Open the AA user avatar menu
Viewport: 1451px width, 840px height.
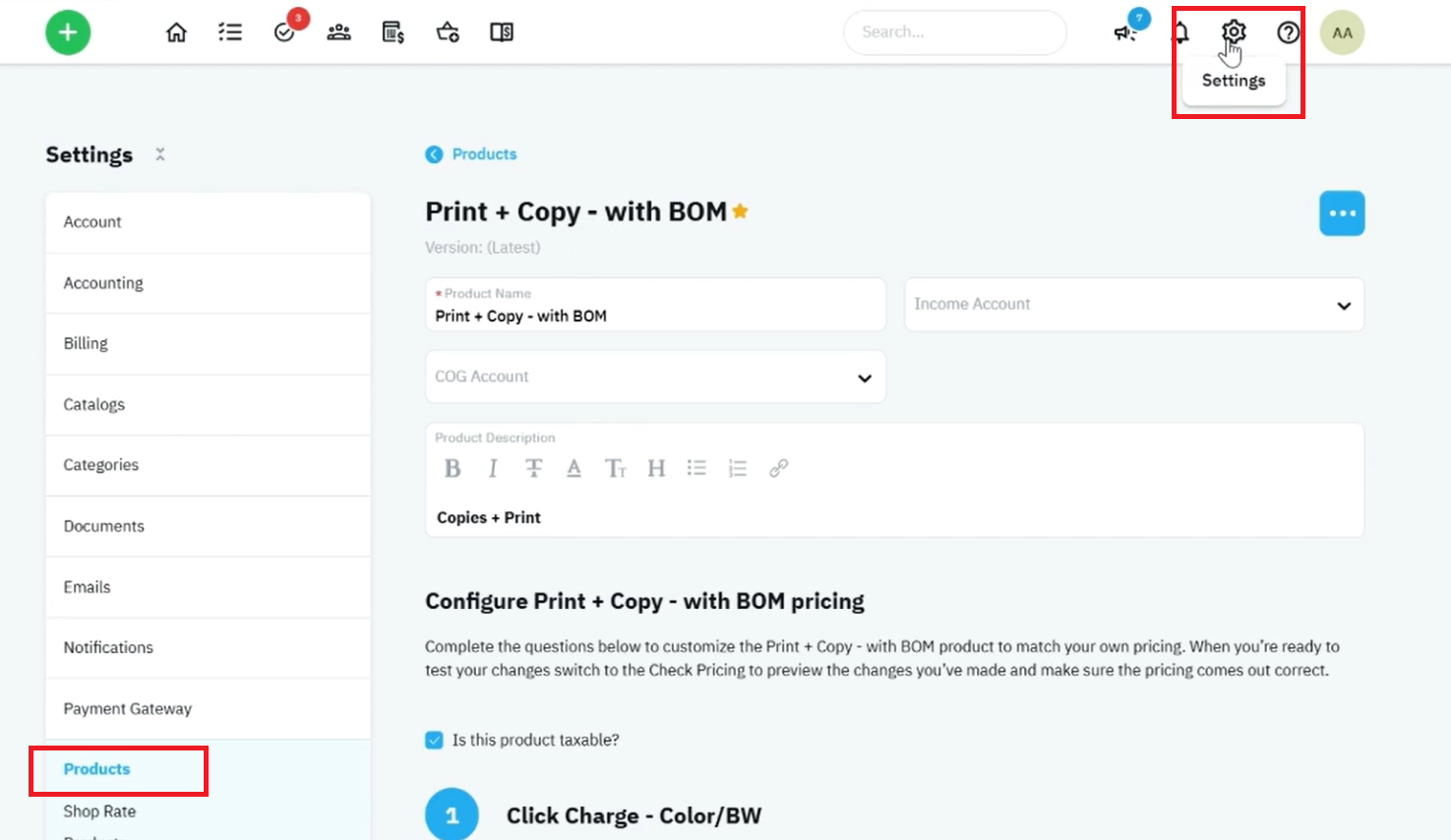click(1342, 32)
